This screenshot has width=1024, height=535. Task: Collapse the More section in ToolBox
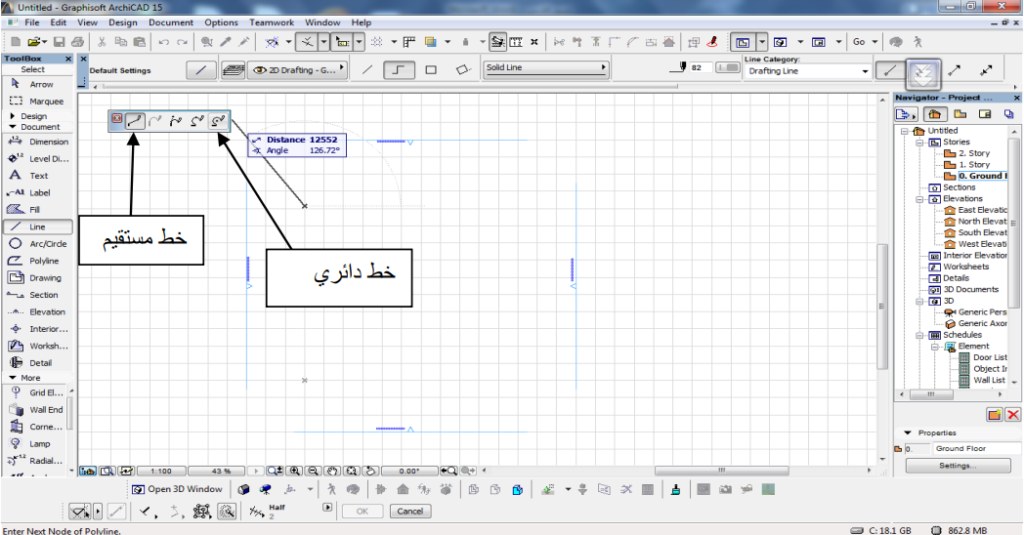[x=12, y=378]
